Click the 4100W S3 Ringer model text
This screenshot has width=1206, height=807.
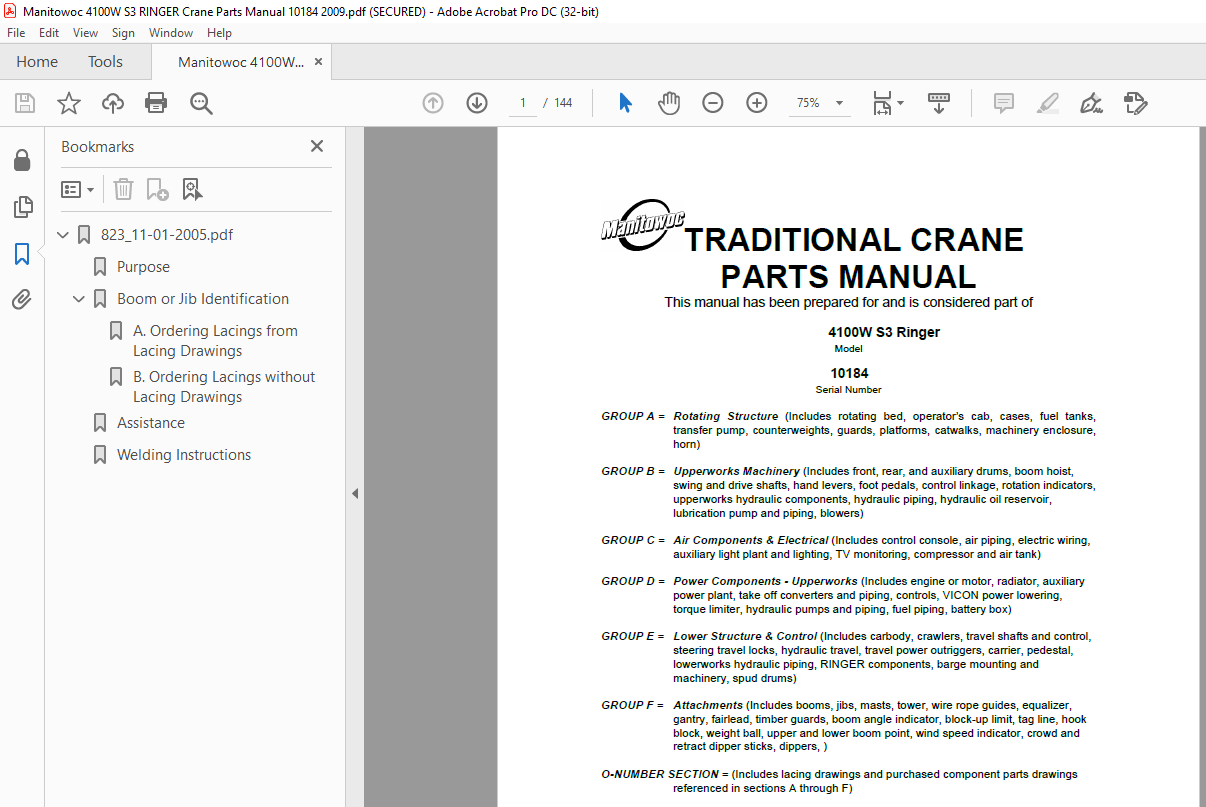[x=884, y=332]
